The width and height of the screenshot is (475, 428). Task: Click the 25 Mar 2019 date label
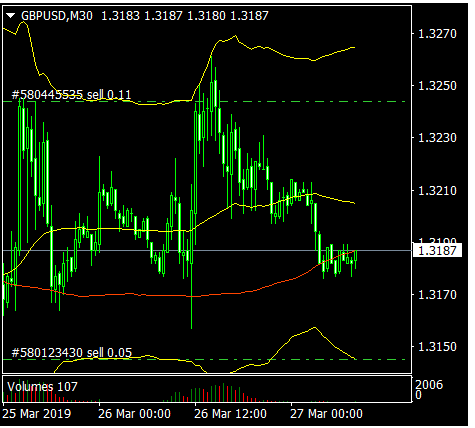pos(37,414)
